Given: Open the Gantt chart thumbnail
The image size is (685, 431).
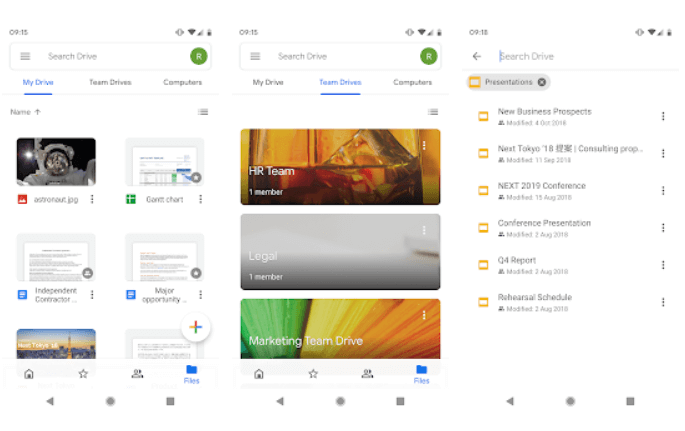Looking at the screenshot, I should (x=164, y=162).
